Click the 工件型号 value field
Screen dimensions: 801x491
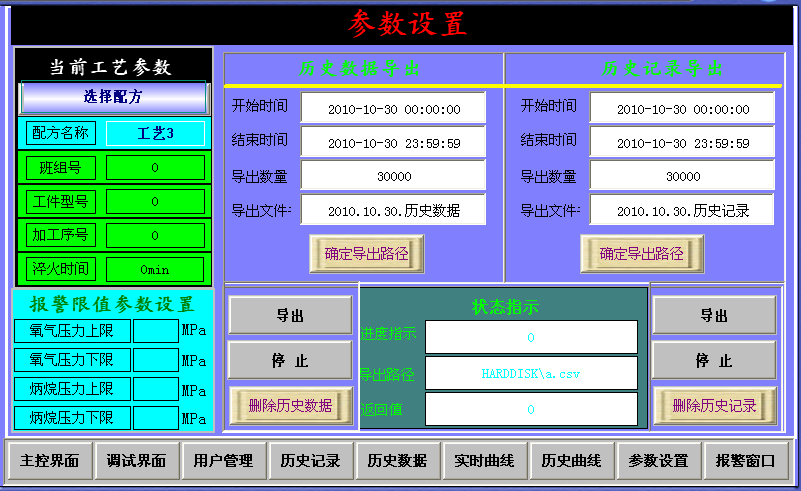point(155,201)
